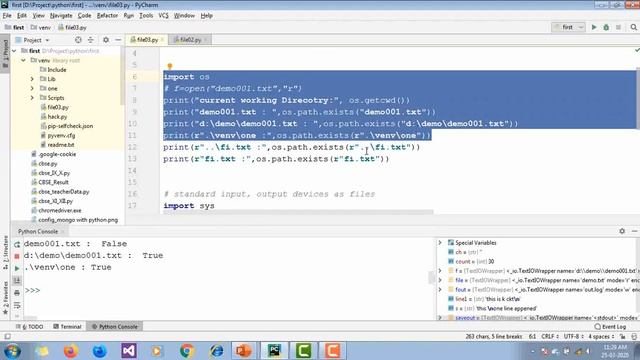Open Search Everywhere magnifier icon
640x360 pixels.
click(633, 27)
